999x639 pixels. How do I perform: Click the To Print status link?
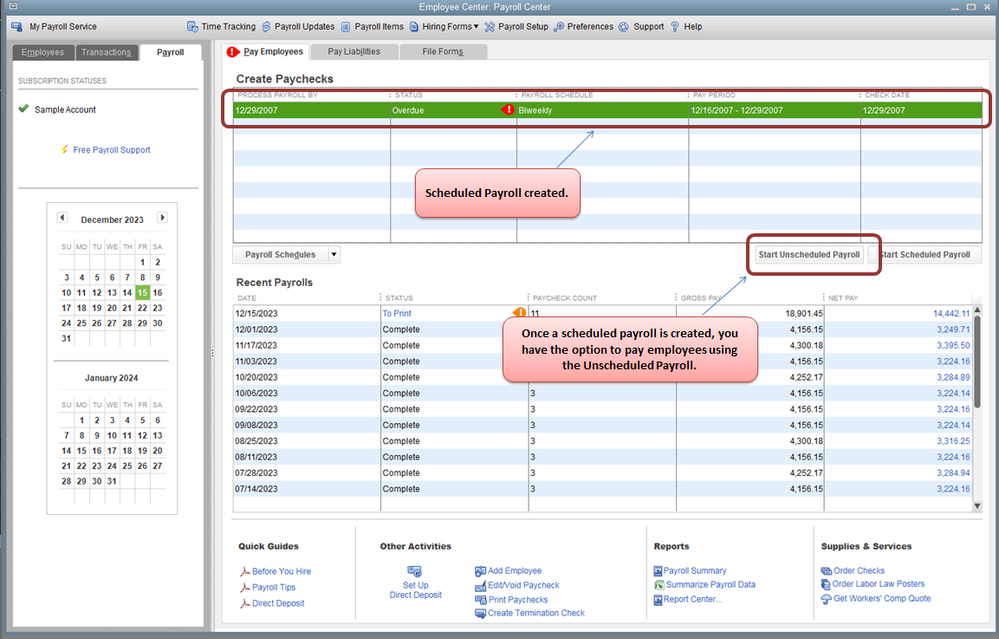(397, 313)
